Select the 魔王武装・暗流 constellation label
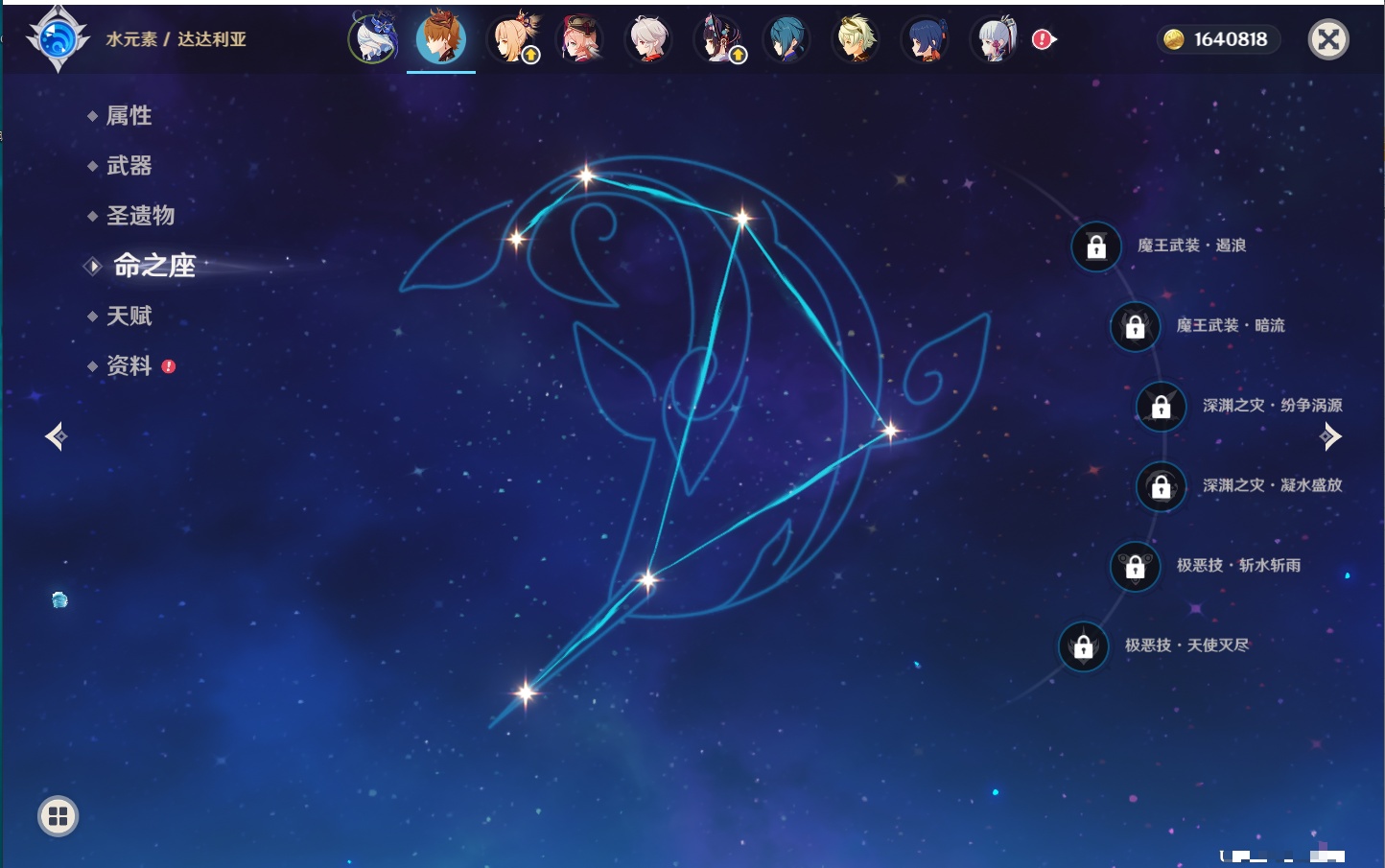Screen dimensions: 1385x868 tap(1230, 326)
